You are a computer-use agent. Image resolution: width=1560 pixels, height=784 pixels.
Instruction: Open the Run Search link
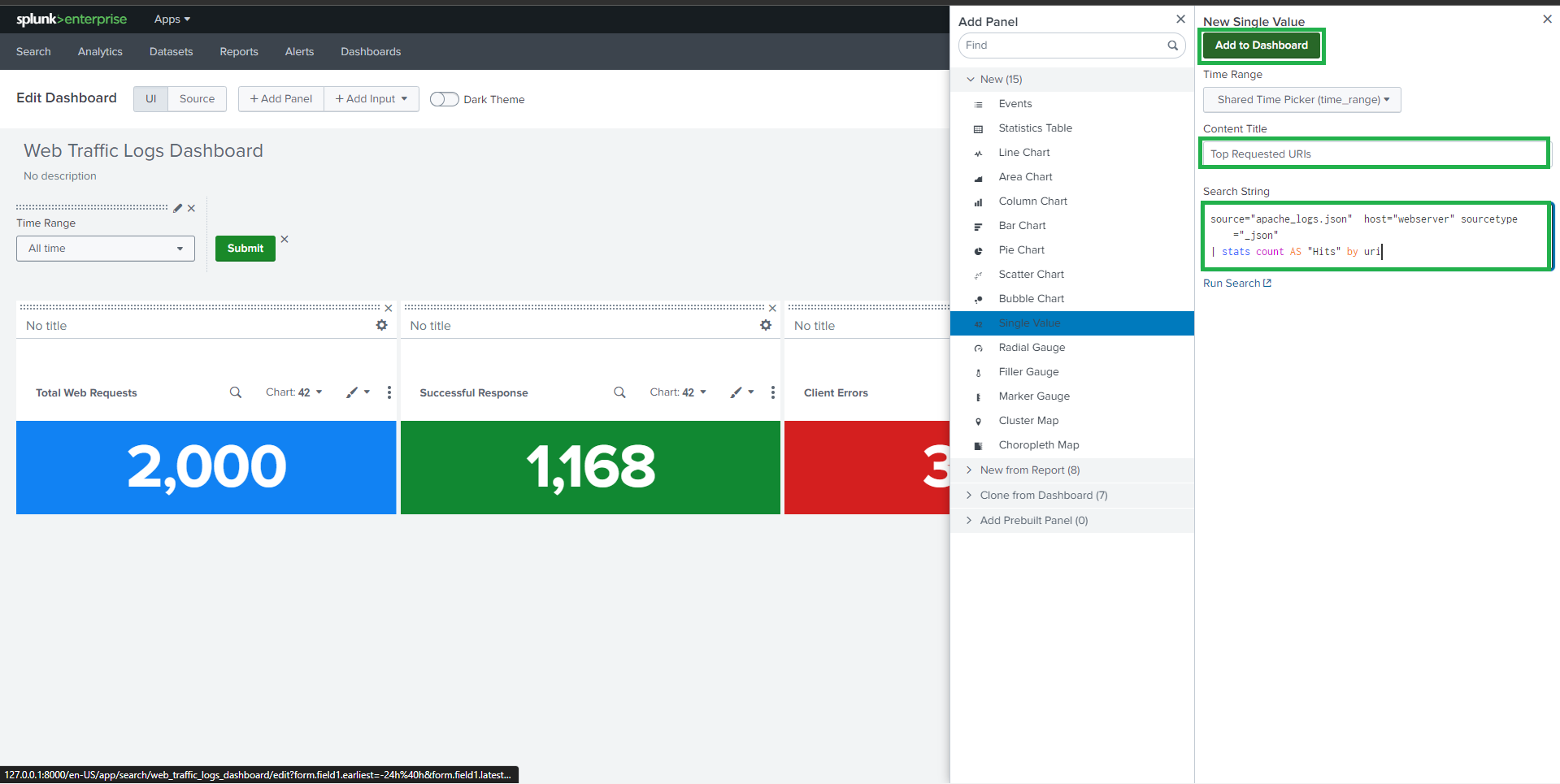pyautogui.click(x=1237, y=284)
